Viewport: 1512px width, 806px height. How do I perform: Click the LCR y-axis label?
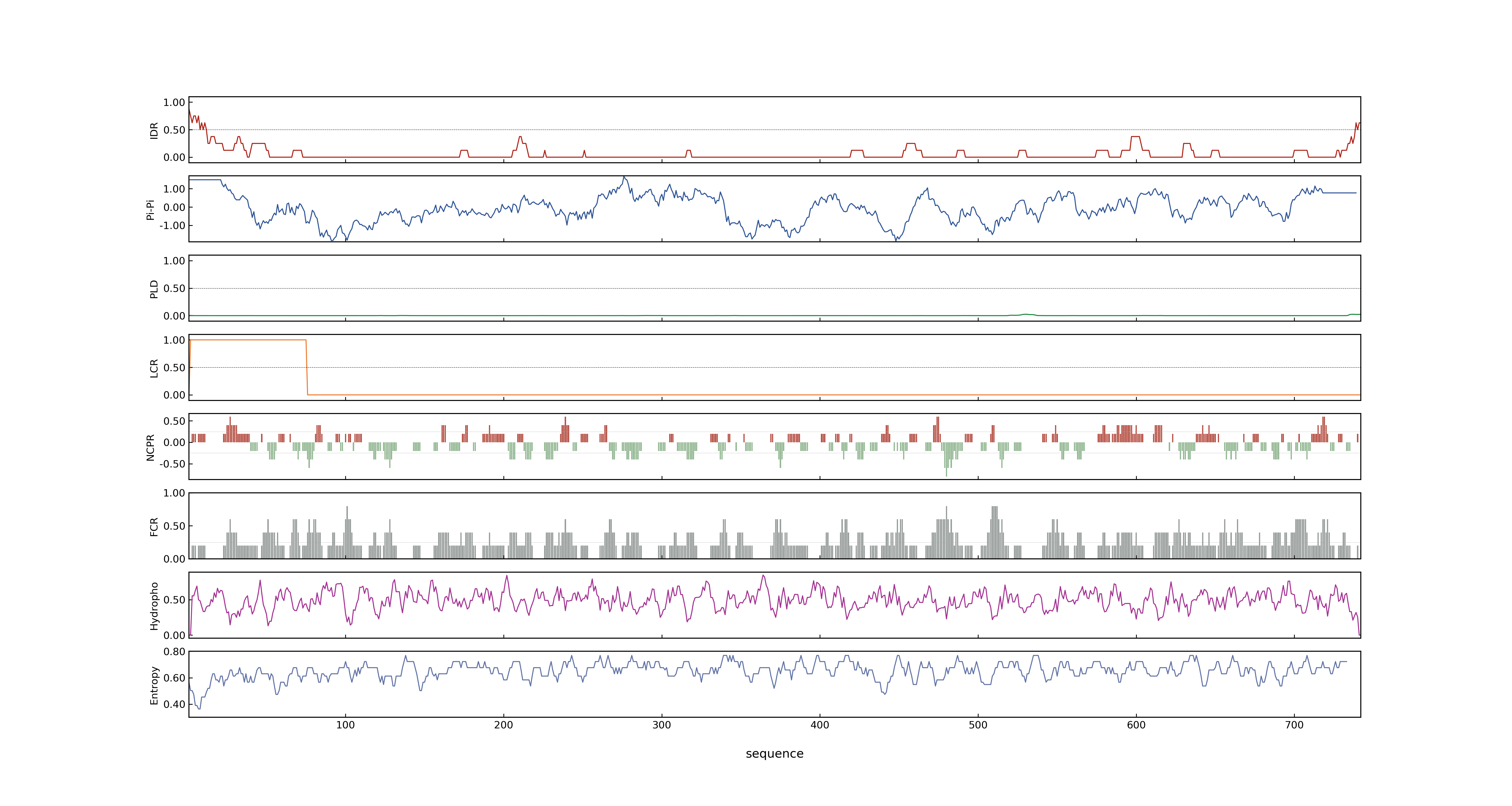click(154, 368)
